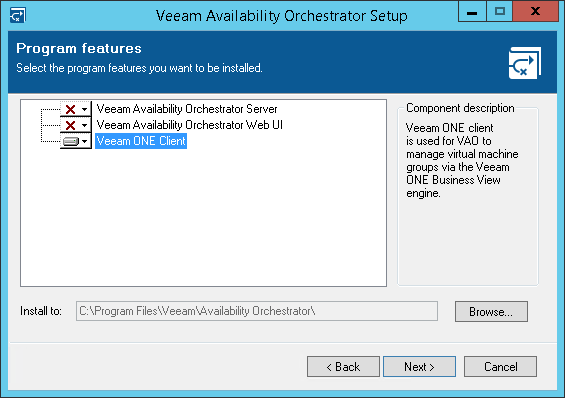Click the Install to path field
Screen dimensions: 565x398
(257, 311)
